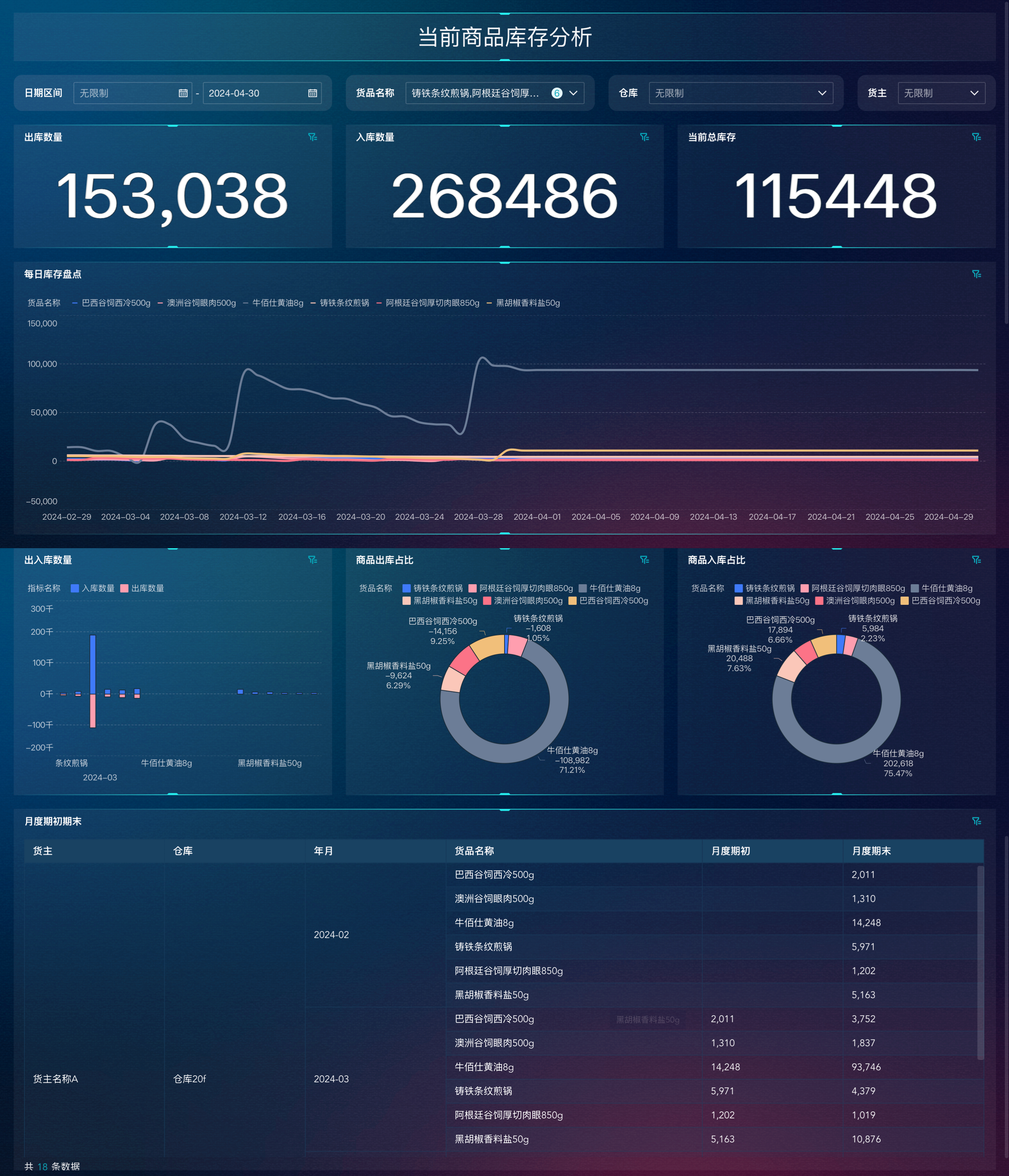Click filter icon on 当前总库存 card
The width and height of the screenshot is (1009, 1176).
[x=976, y=137]
